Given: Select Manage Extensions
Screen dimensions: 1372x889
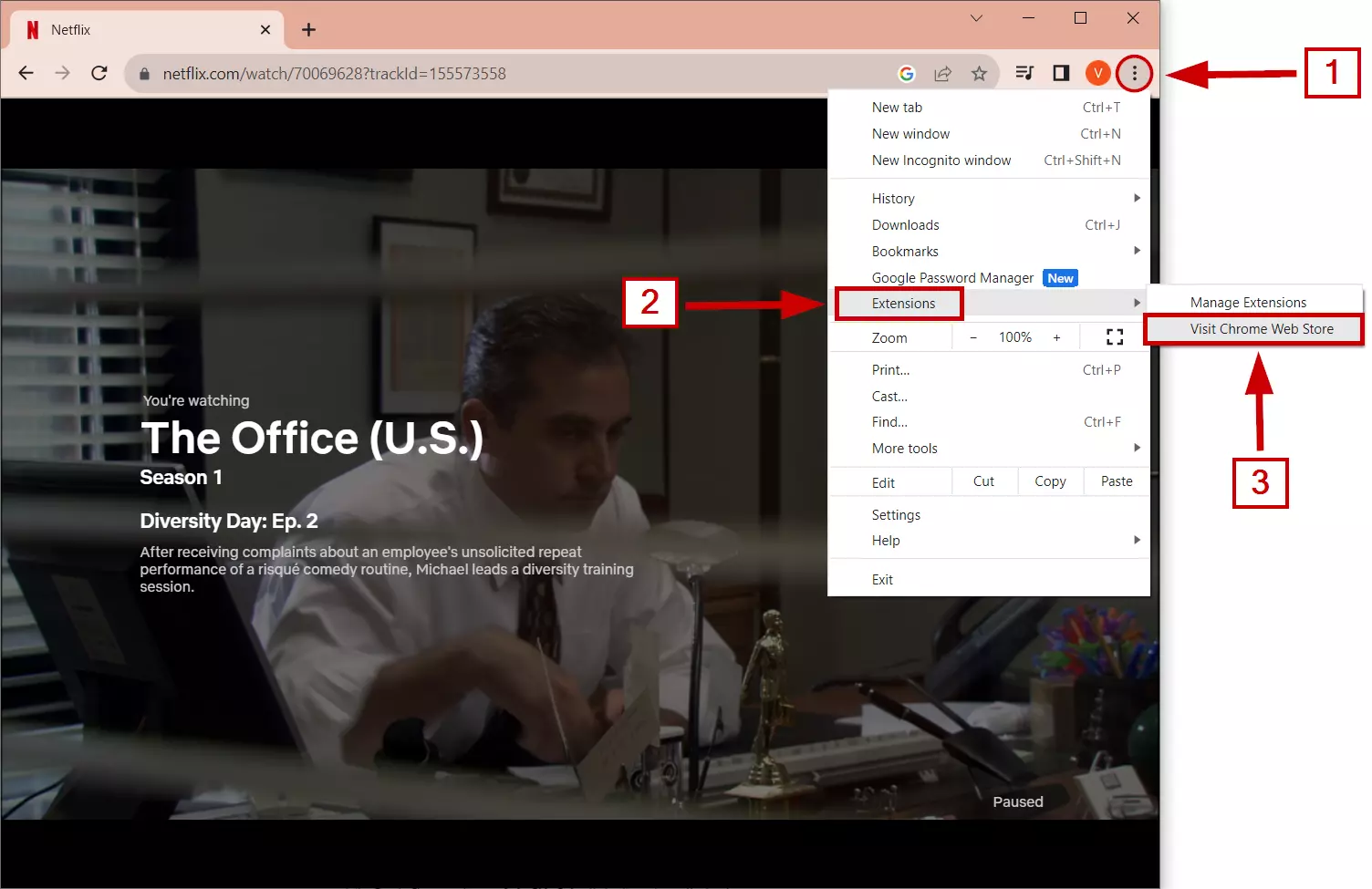Looking at the screenshot, I should pyautogui.click(x=1254, y=303).
